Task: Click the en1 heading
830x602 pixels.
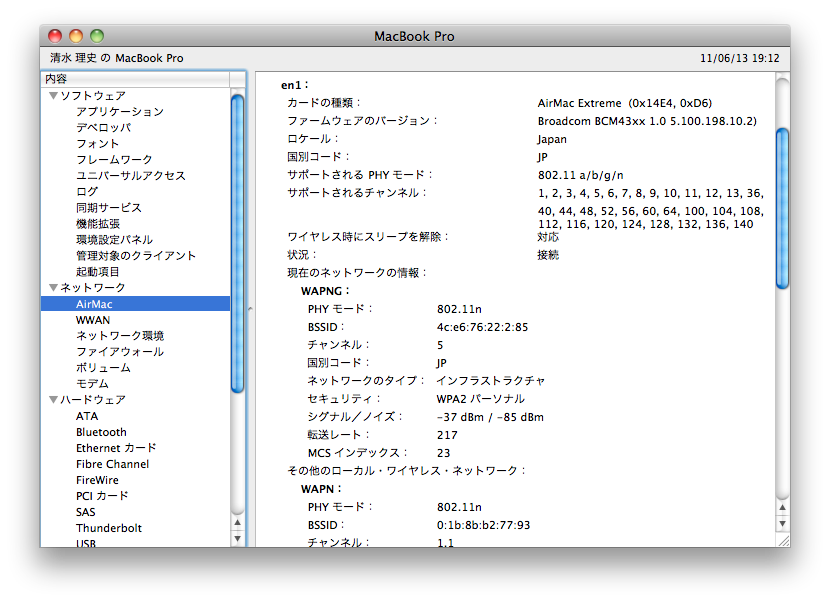Action: 295,85
